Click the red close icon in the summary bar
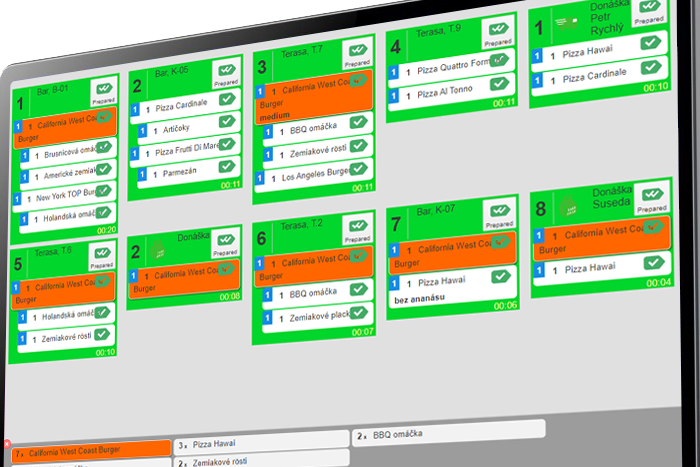700x467 pixels. click(7, 444)
